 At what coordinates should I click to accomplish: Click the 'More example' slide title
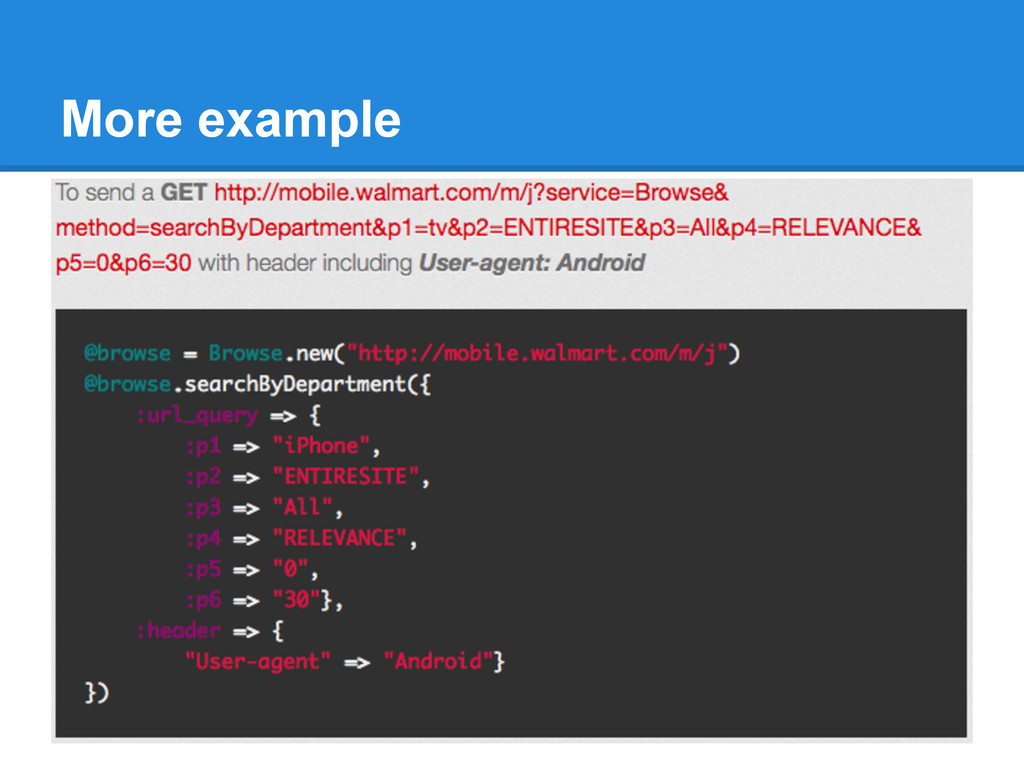(x=231, y=120)
